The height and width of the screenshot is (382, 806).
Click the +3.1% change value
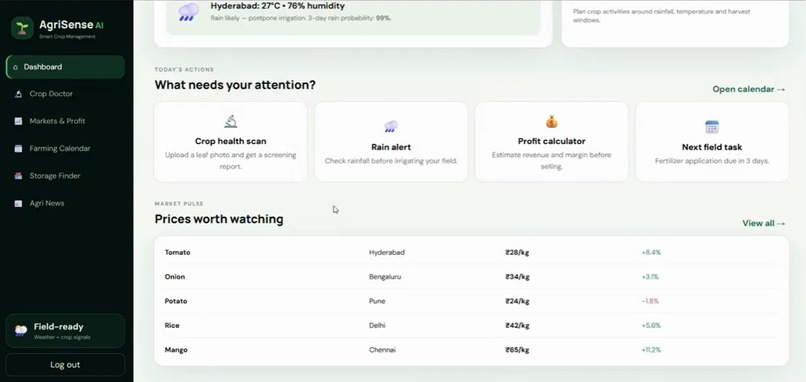[650, 277]
